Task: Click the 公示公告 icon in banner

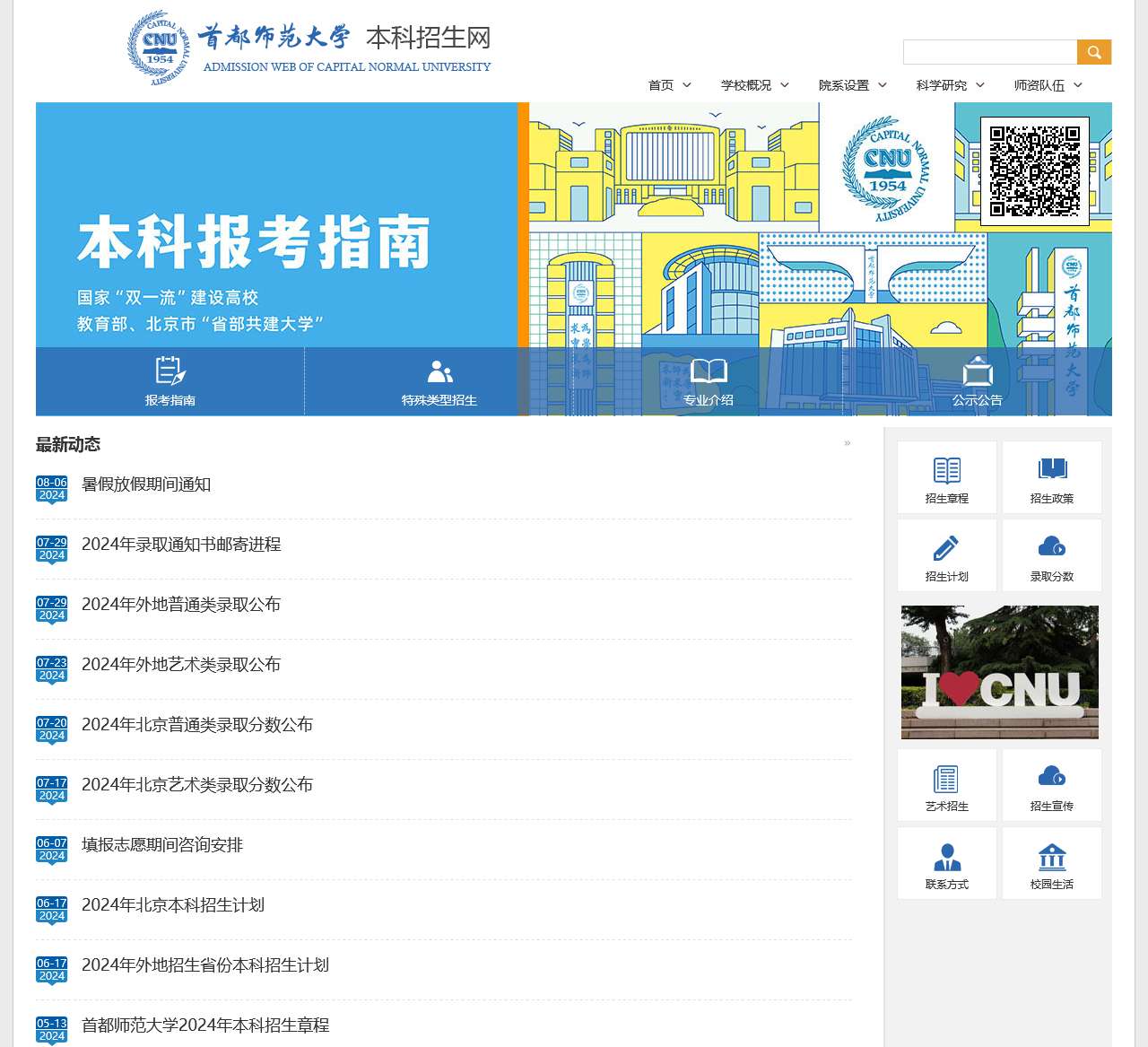Action: tap(978, 371)
